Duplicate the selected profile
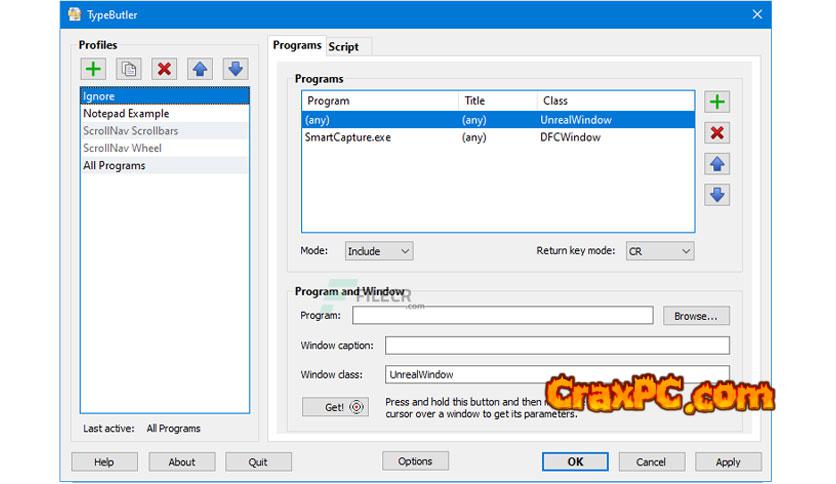The image size is (836, 484). (x=128, y=69)
